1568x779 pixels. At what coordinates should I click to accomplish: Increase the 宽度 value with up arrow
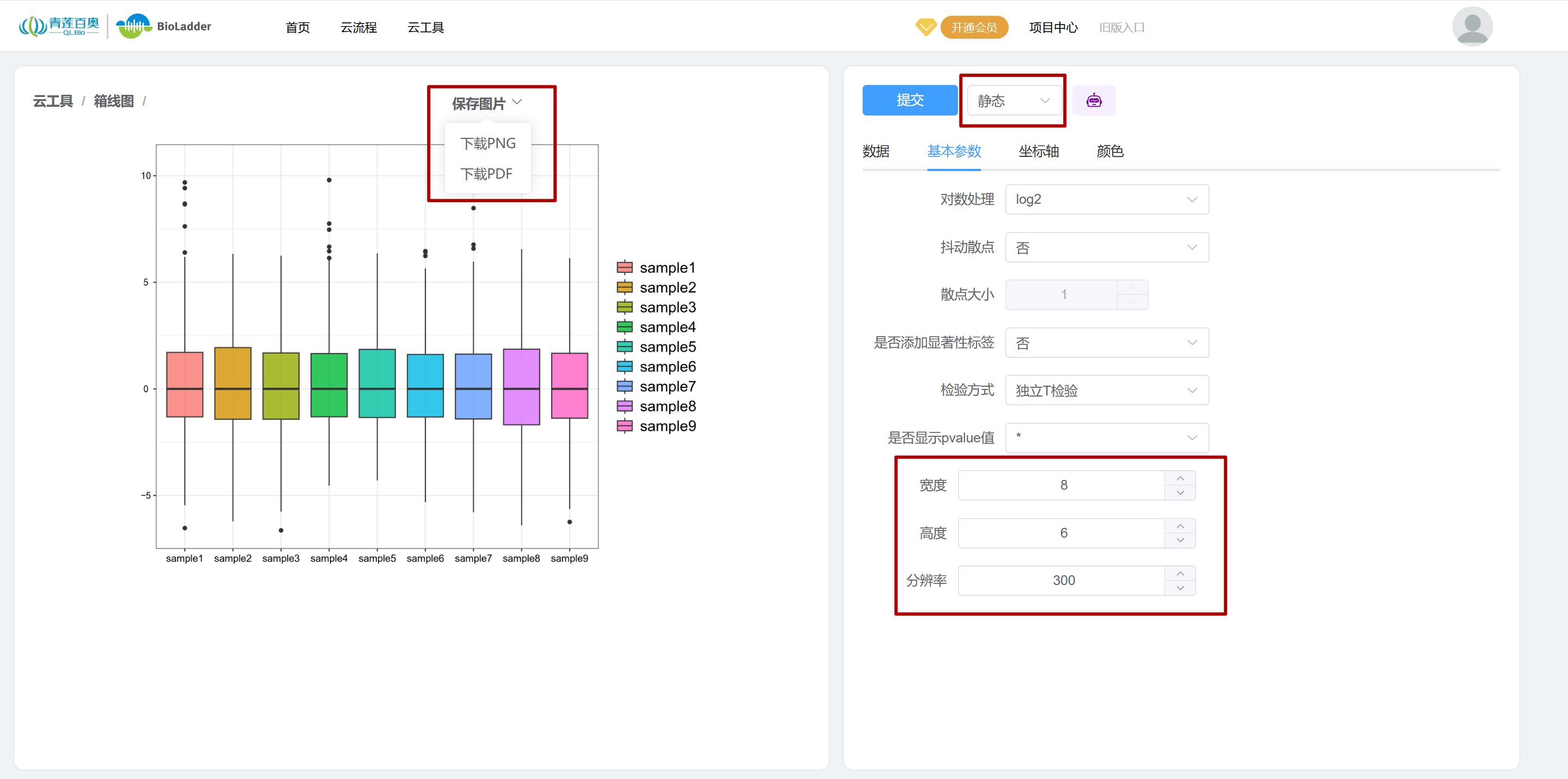point(1180,478)
